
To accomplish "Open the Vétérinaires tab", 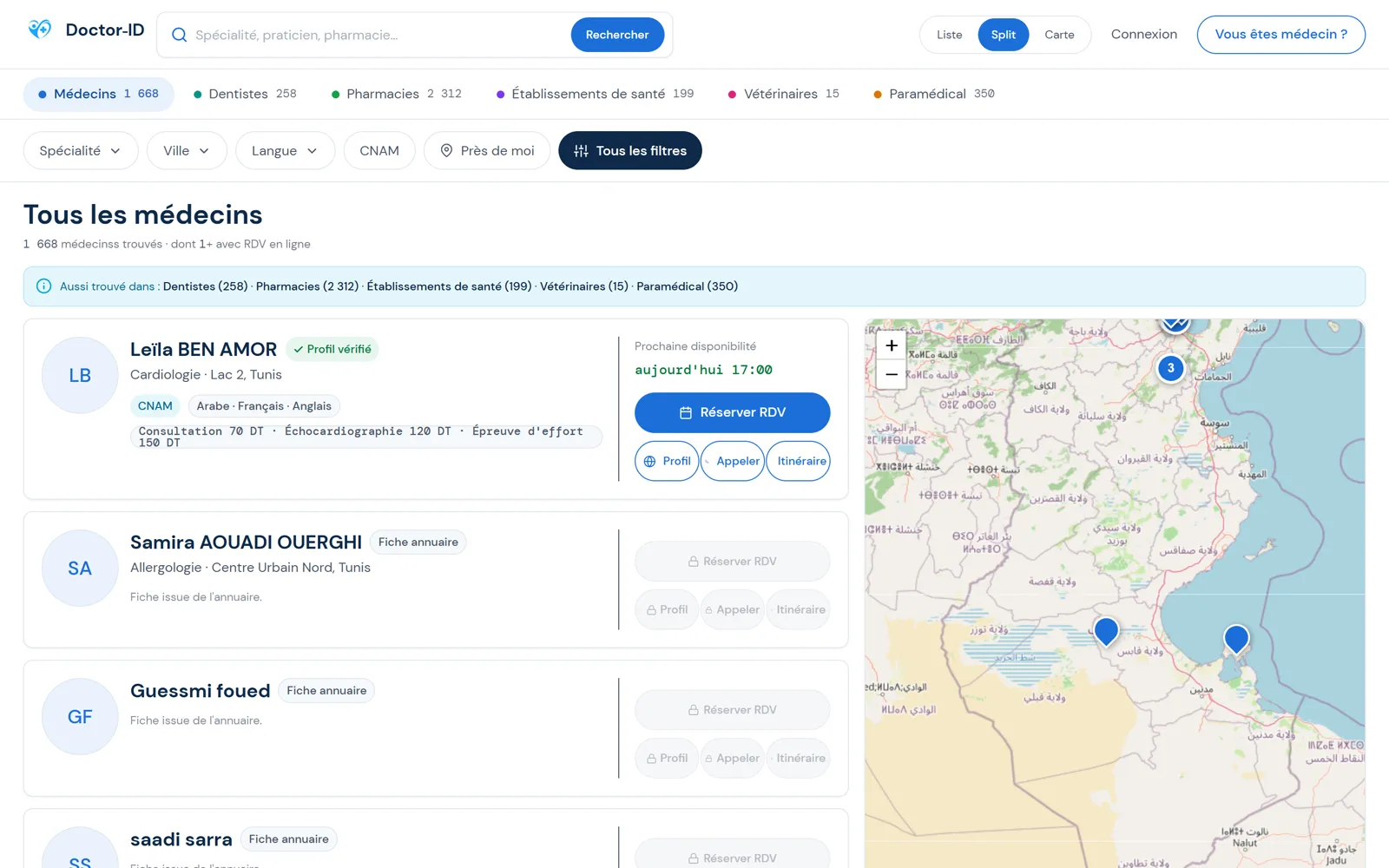I will click(x=784, y=94).
